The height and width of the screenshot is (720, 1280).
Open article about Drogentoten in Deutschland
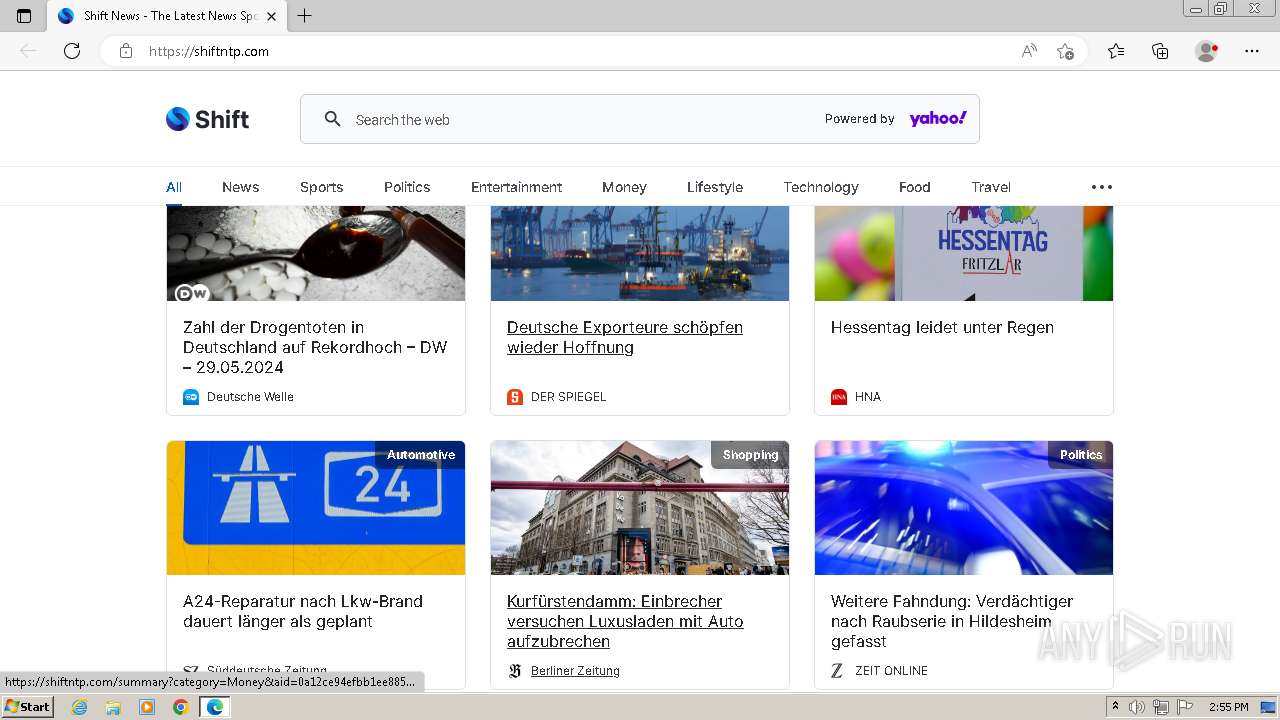[x=315, y=347]
